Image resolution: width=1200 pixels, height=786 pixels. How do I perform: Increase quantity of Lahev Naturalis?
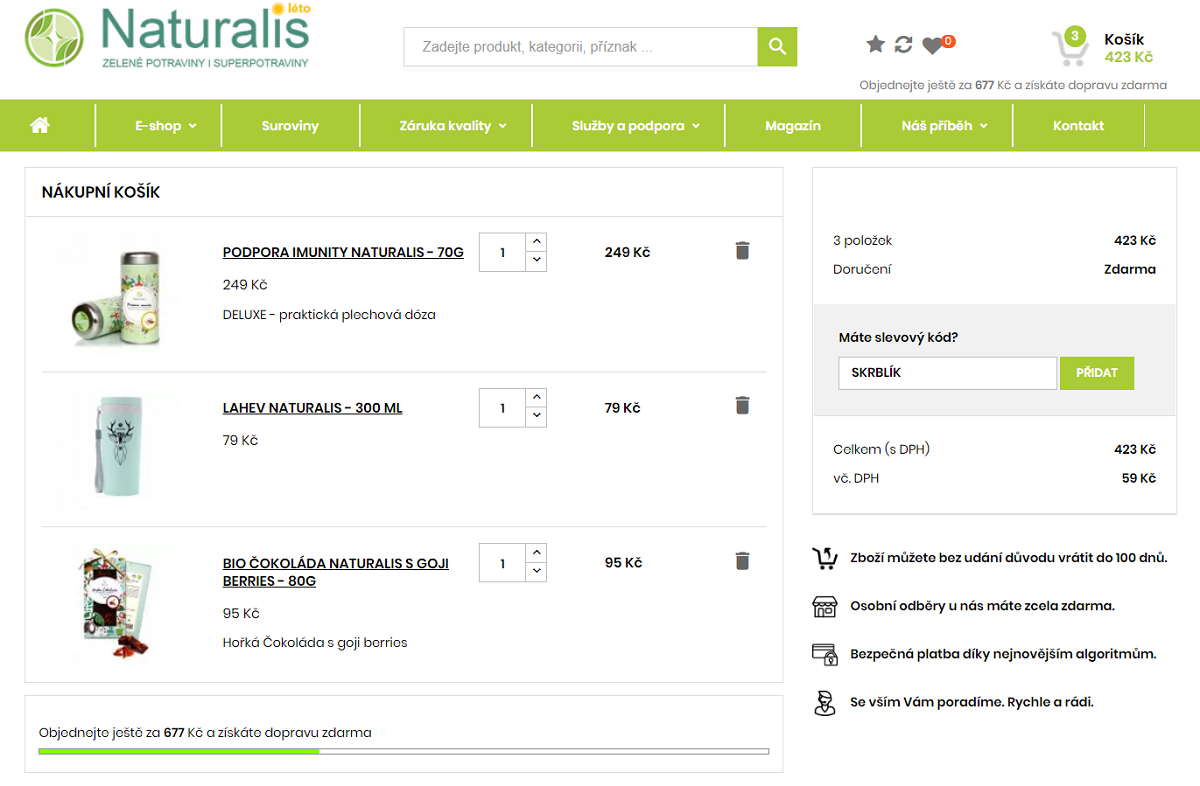coord(536,398)
